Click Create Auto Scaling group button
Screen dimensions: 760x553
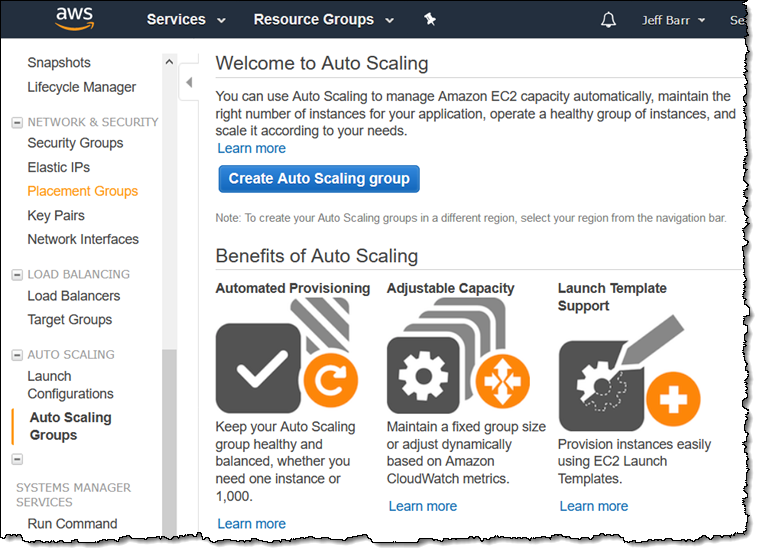coord(319,179)
